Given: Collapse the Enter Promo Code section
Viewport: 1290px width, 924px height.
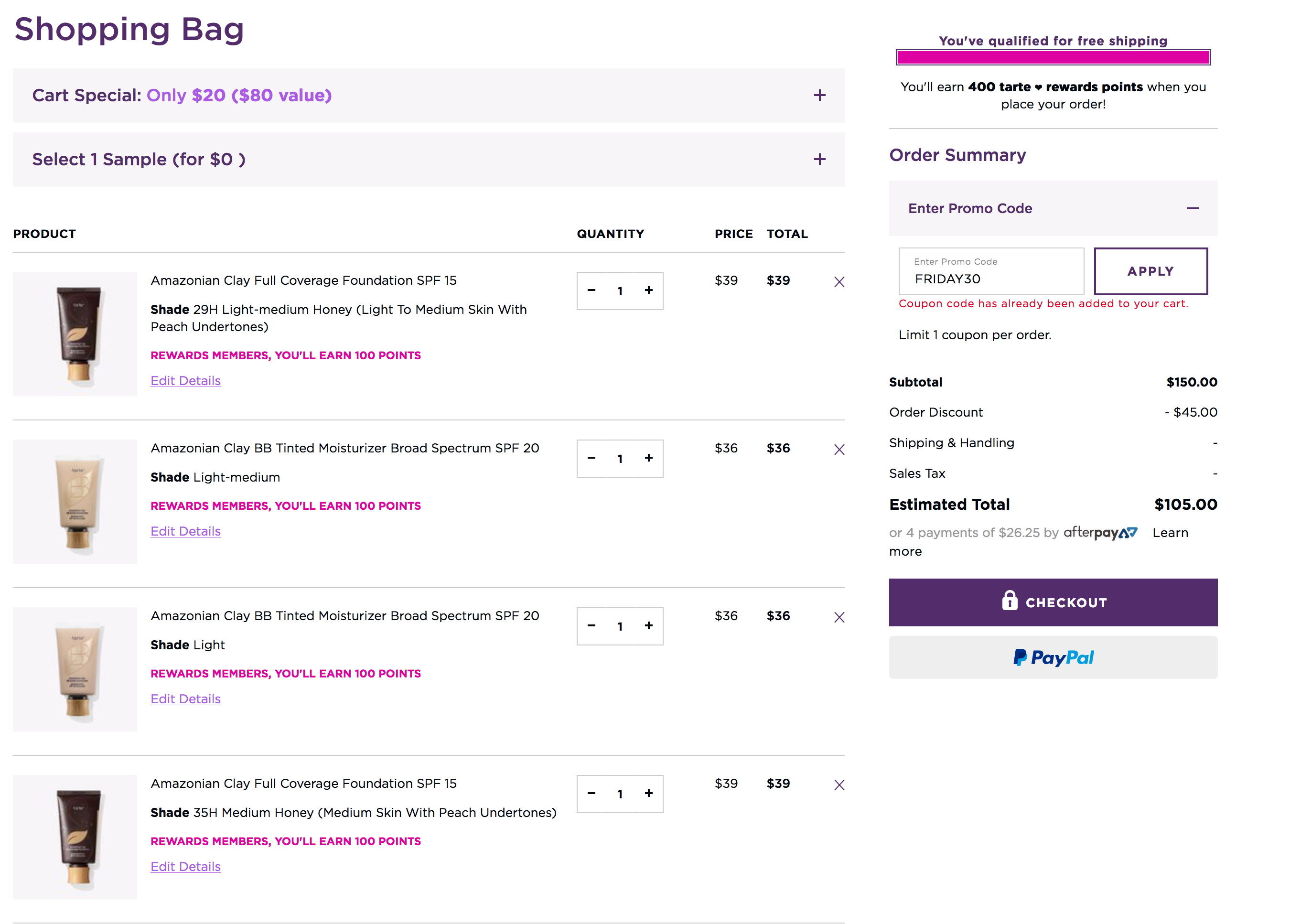Looking at the screenshot, I should (1053, 209).
